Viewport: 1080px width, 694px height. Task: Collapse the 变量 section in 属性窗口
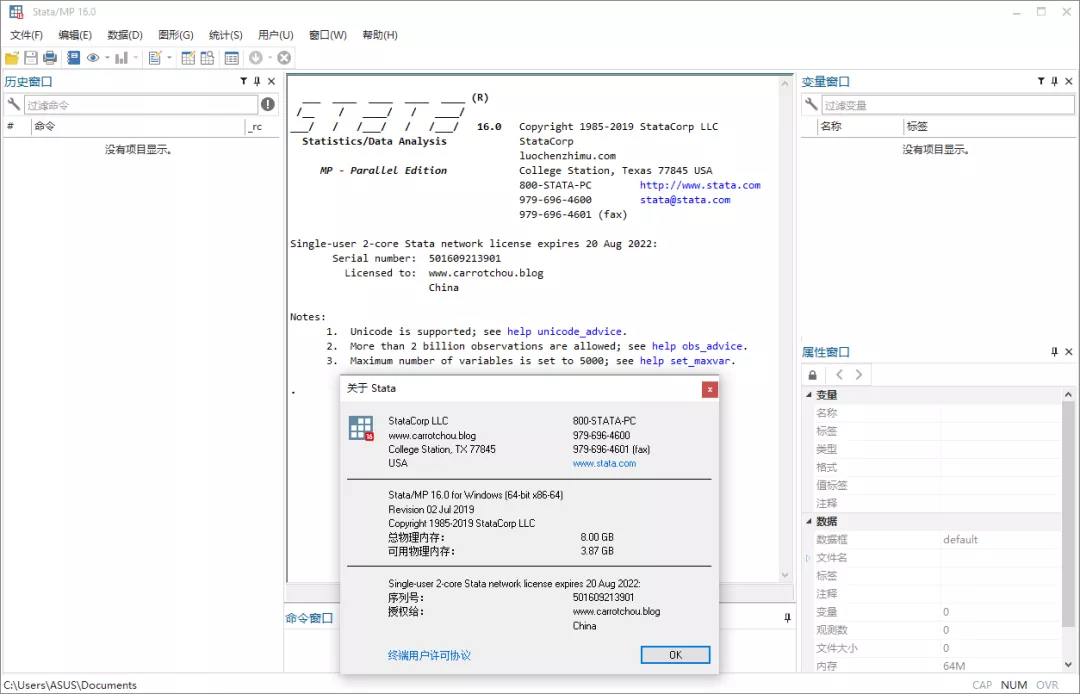[x=809, y=395]
